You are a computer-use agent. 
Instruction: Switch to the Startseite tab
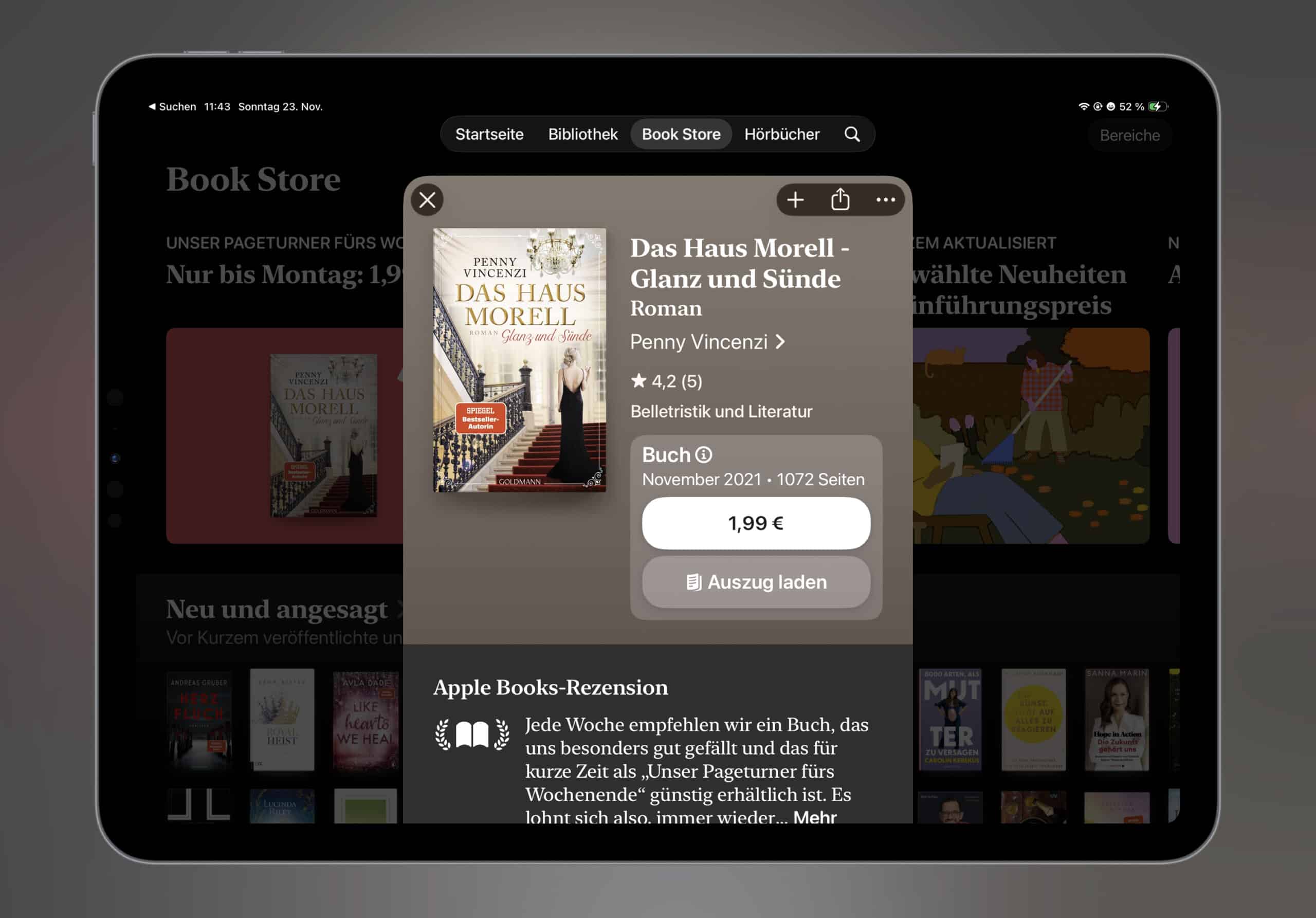[489, 134]
